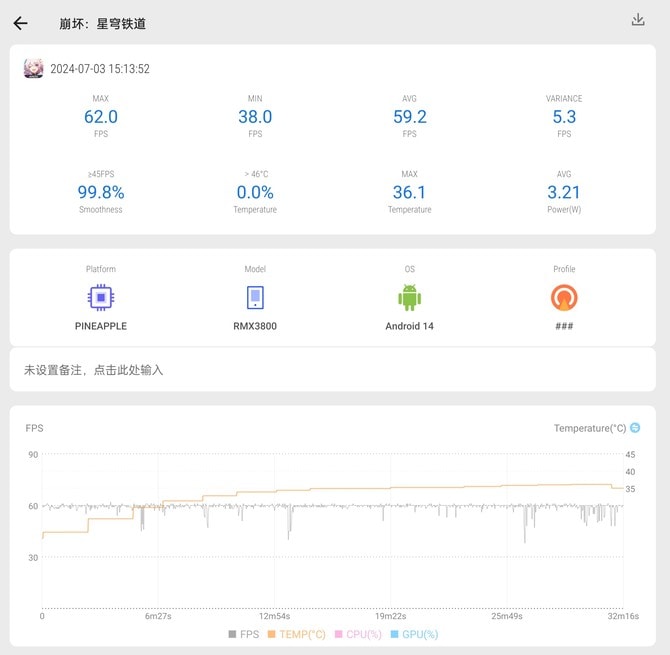Tap the RMX3800 phone model icon
Viewport: 670px width, 655px height.
pyautogui.click(x=255, y=298)
